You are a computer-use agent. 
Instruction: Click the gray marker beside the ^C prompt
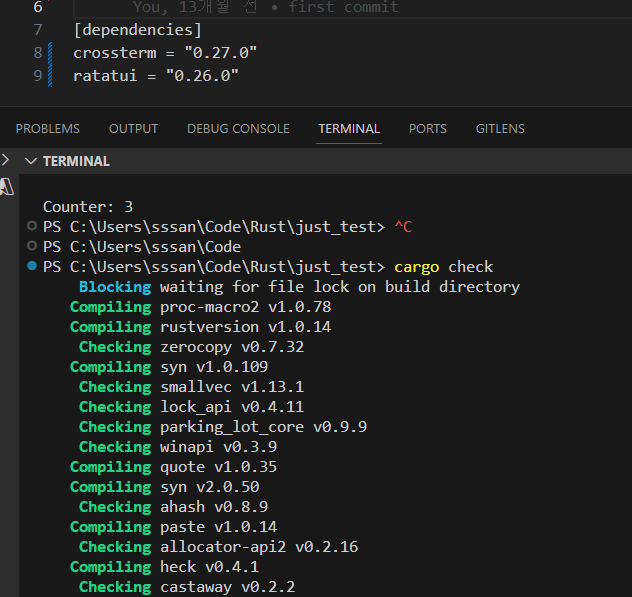33,227
